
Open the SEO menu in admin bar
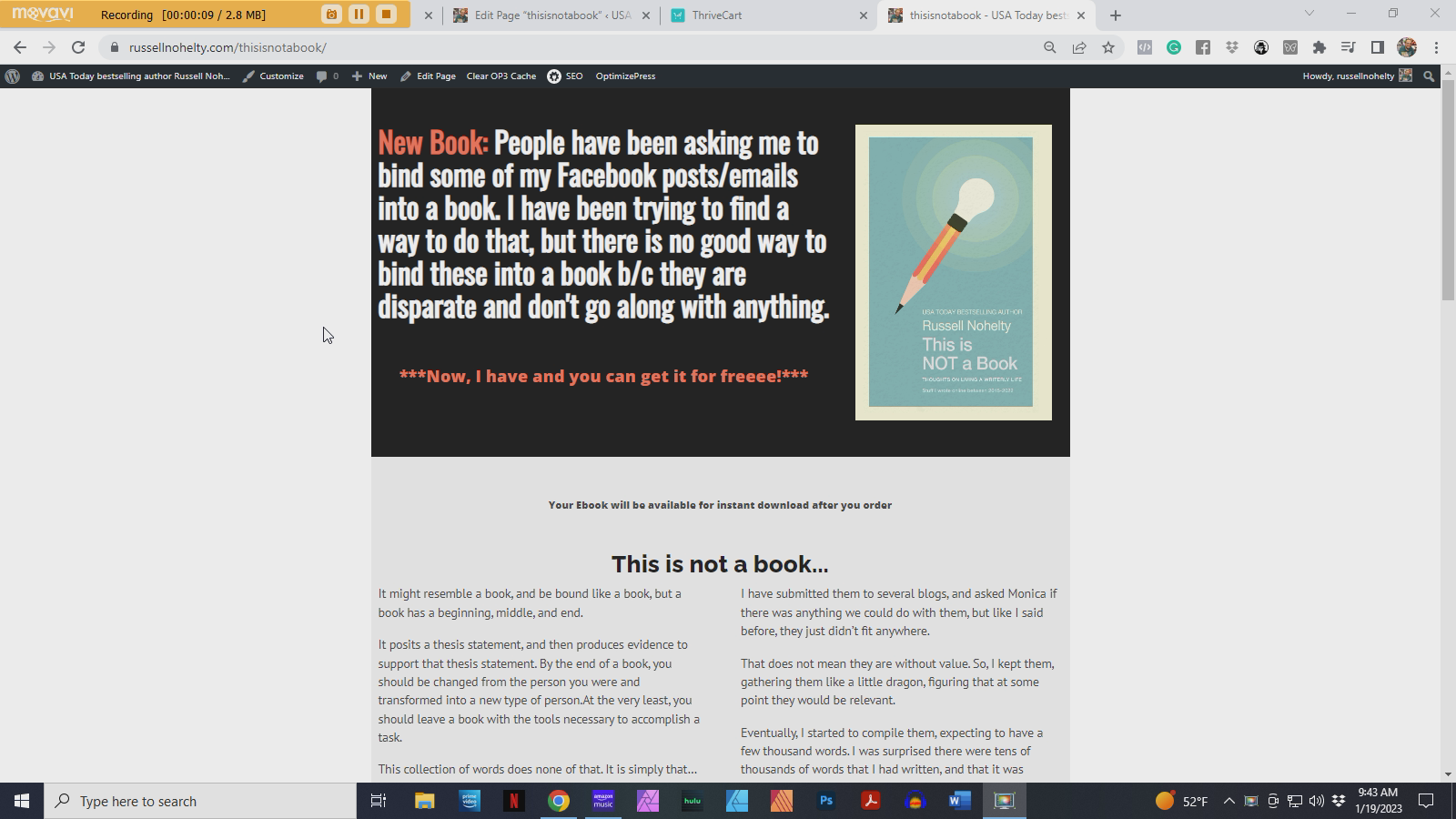coord(571,76)
